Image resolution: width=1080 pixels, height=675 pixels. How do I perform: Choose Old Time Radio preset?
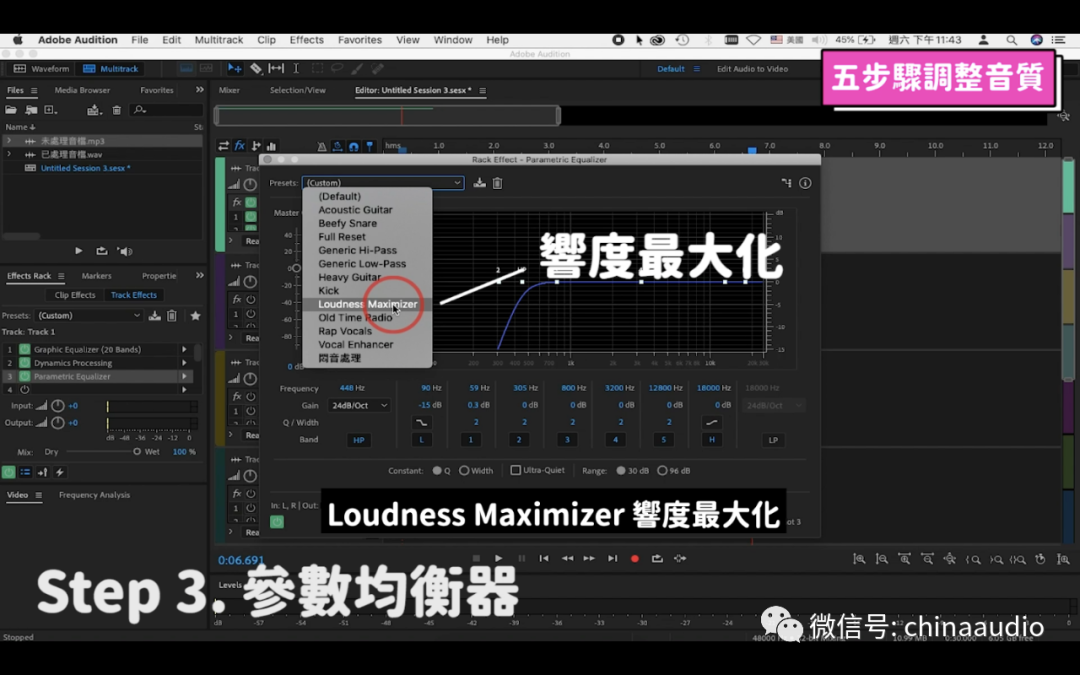coord(367,318)
